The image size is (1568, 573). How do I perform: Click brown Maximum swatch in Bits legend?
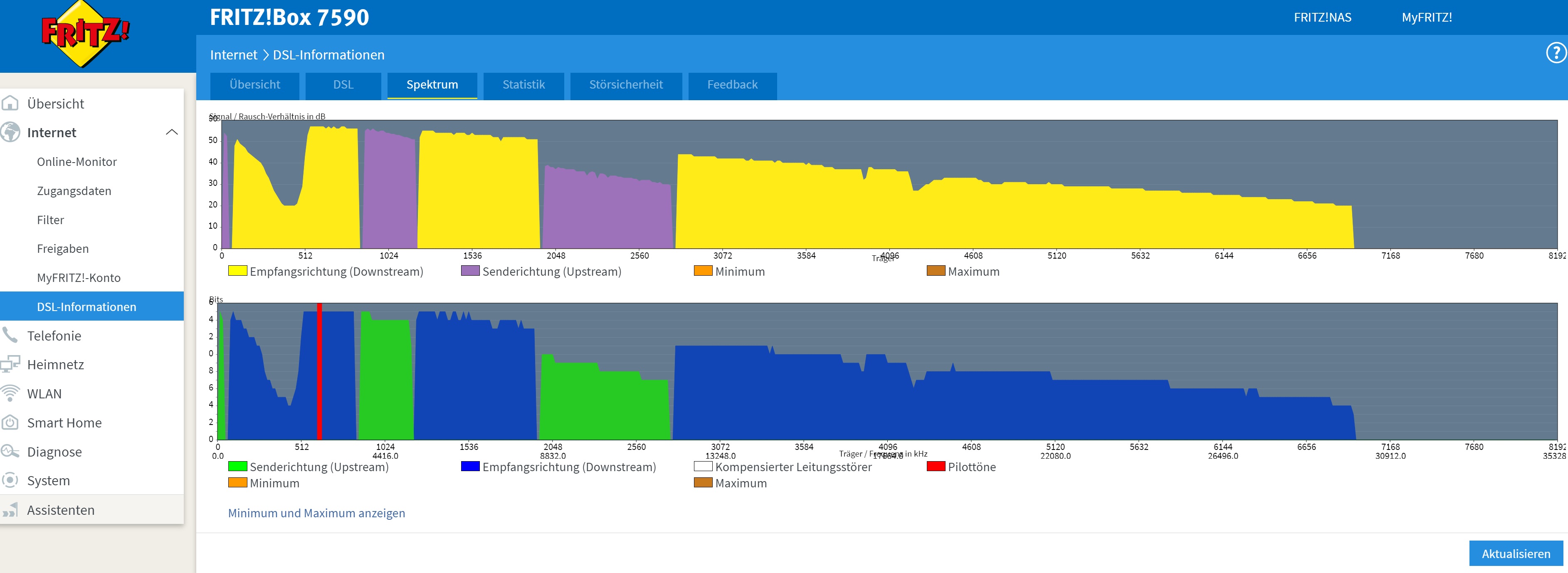(703, 482)
